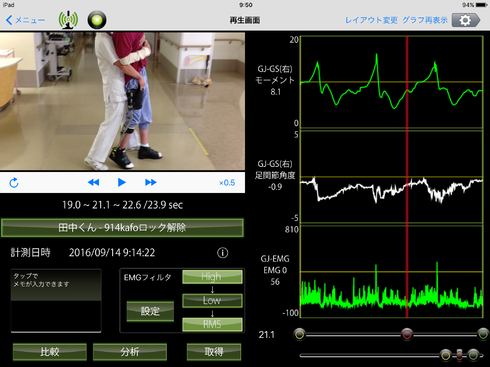Tap the モーメント value 8.1 label
Viewport: 490px width, 367px height.
(275, 92)
